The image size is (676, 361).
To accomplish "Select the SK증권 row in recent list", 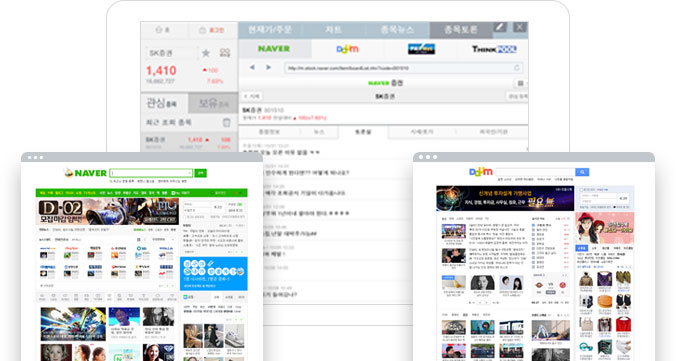I will [189, 143].
